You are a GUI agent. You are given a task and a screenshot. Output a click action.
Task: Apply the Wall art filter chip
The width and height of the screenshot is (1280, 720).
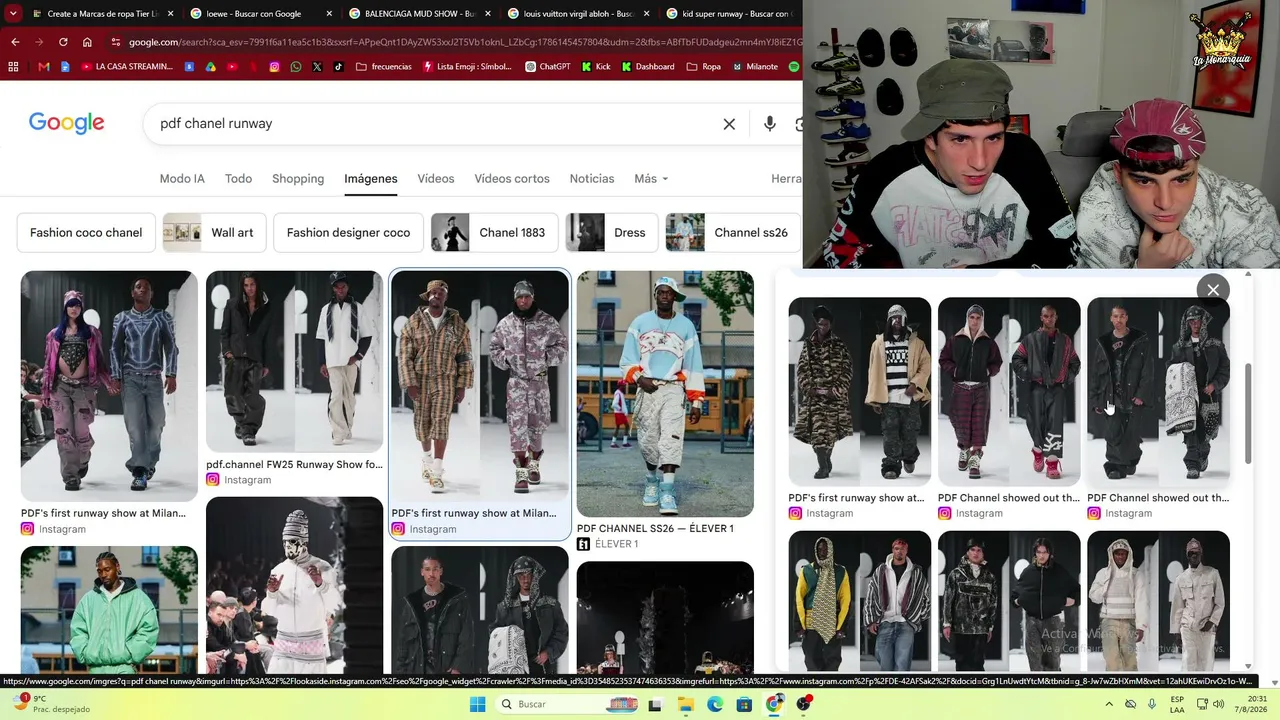click(214, 232)
